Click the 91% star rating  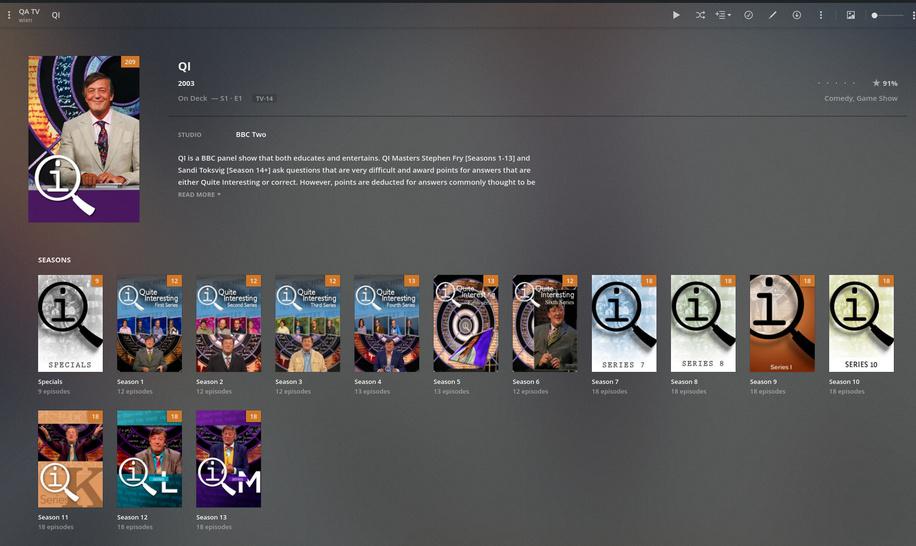tap(884, 83)
